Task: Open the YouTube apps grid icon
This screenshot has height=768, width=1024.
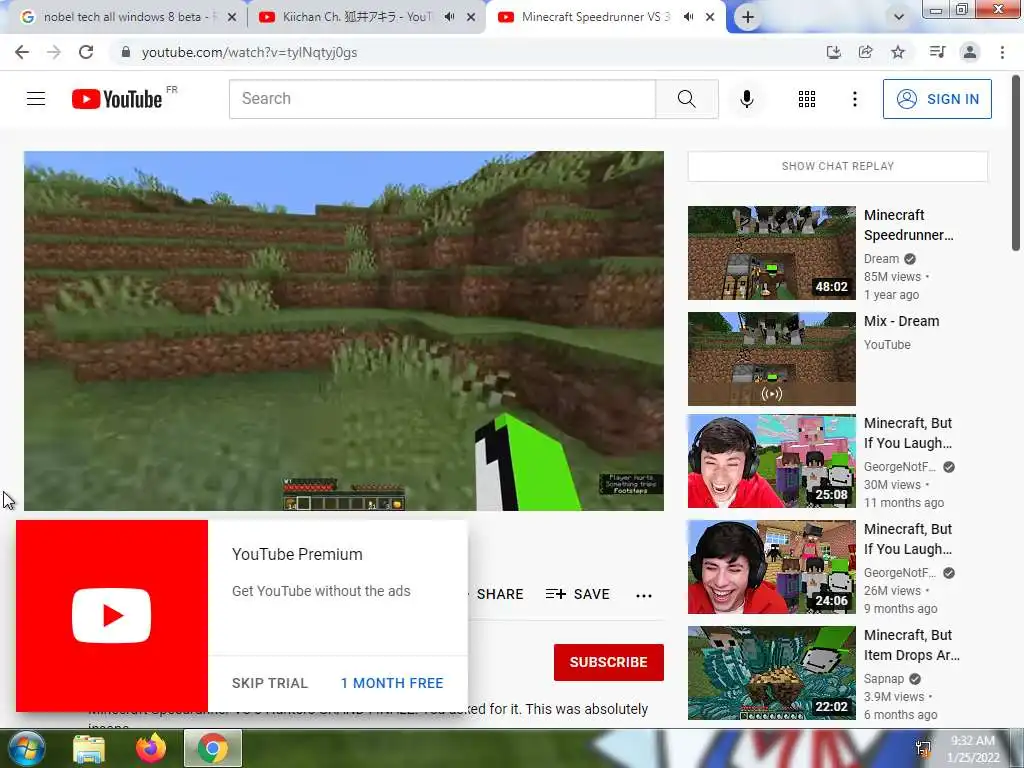Action: pyautogui.click(x=807, y=99)
